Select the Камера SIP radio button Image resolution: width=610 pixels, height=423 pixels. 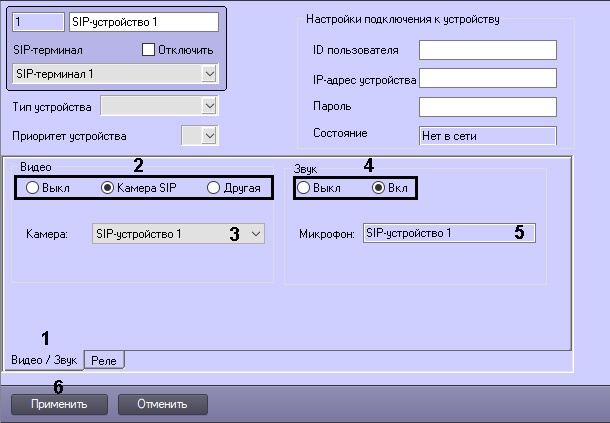point(108,187)
